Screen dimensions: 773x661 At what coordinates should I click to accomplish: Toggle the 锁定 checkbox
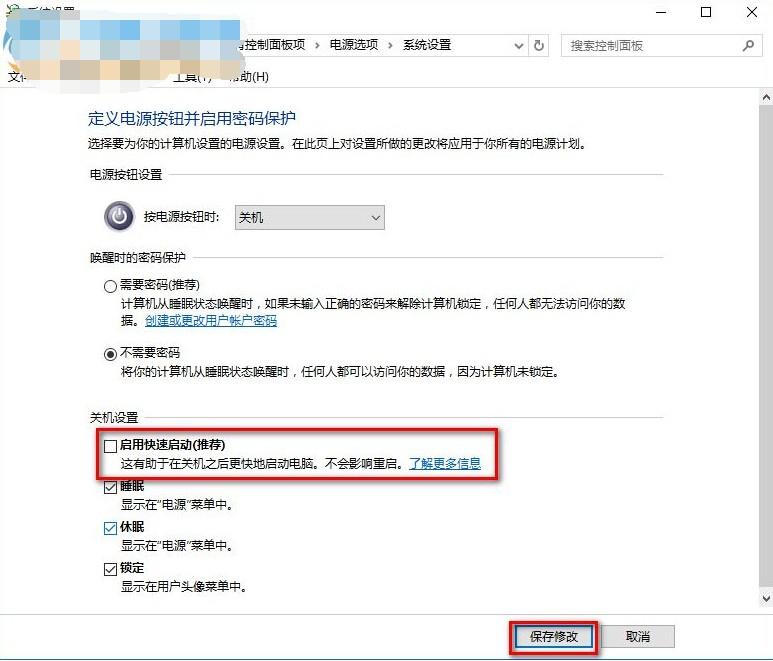[110, 569]
